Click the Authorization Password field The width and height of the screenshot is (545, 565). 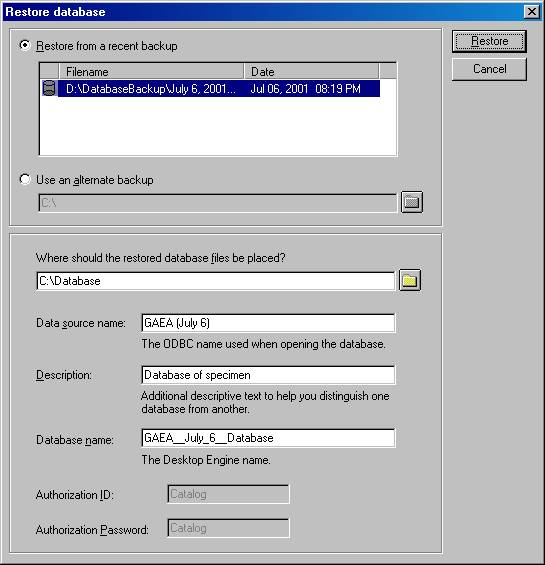(228, 528)
